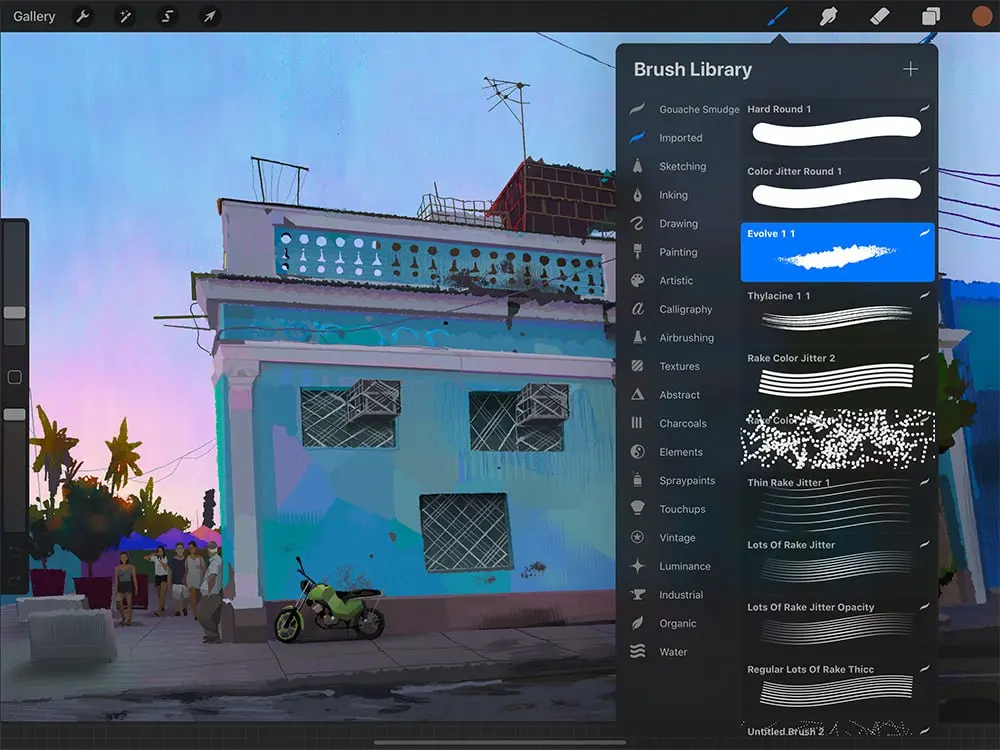Open the Gouache Smudge brush set
This screenshot has width=1000, height=750.
point(684,109)
